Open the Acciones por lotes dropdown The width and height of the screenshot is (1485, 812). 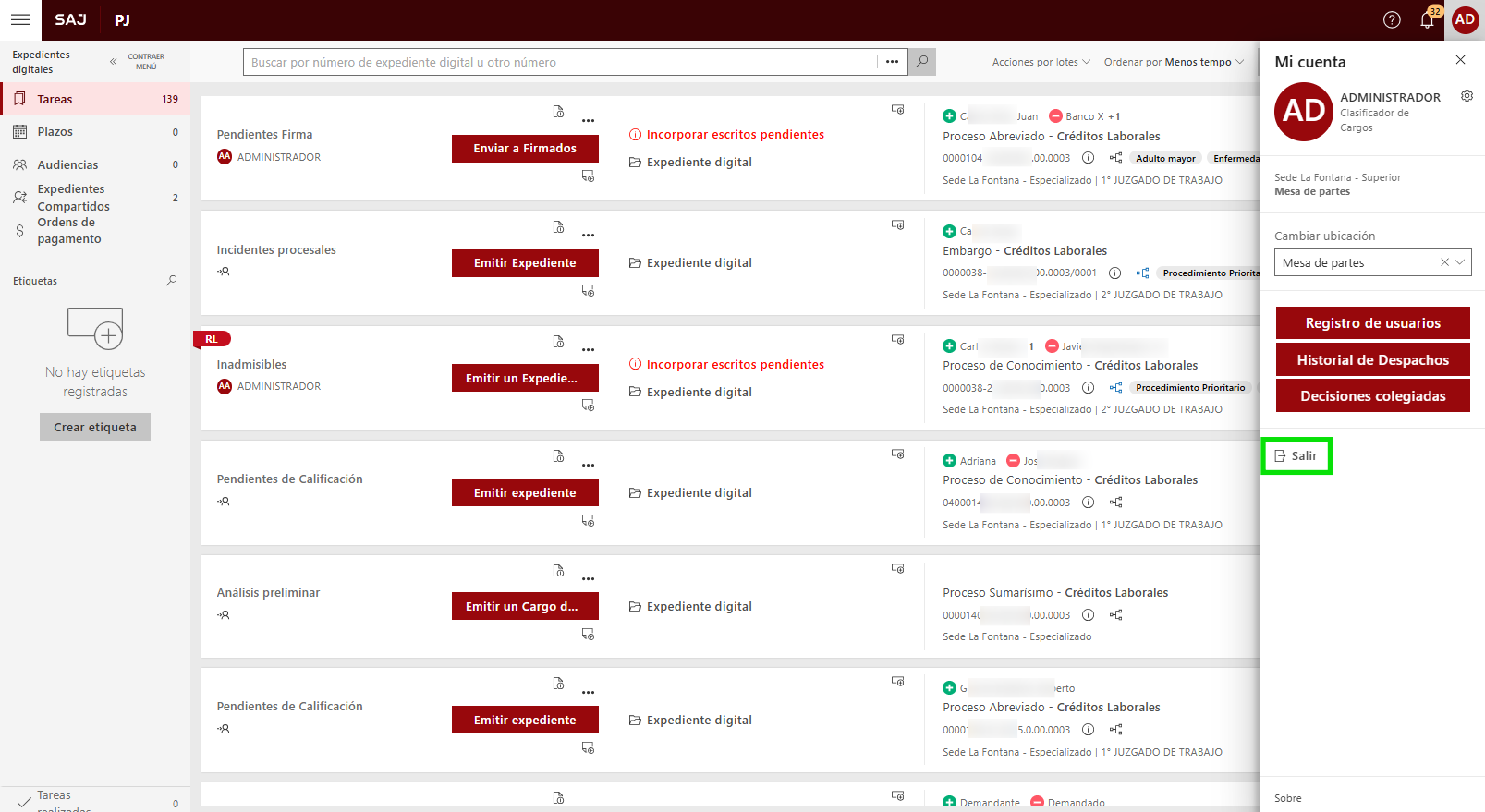1041,62
